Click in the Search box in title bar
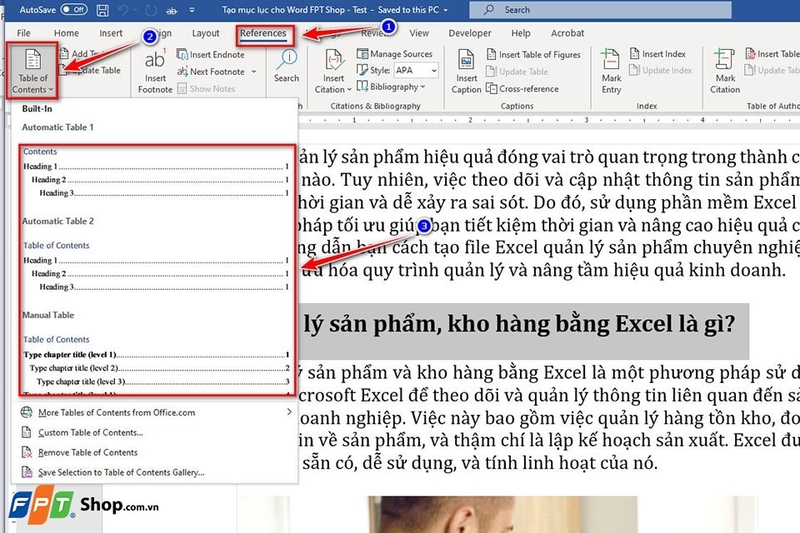800x533 pixels. 600,10
